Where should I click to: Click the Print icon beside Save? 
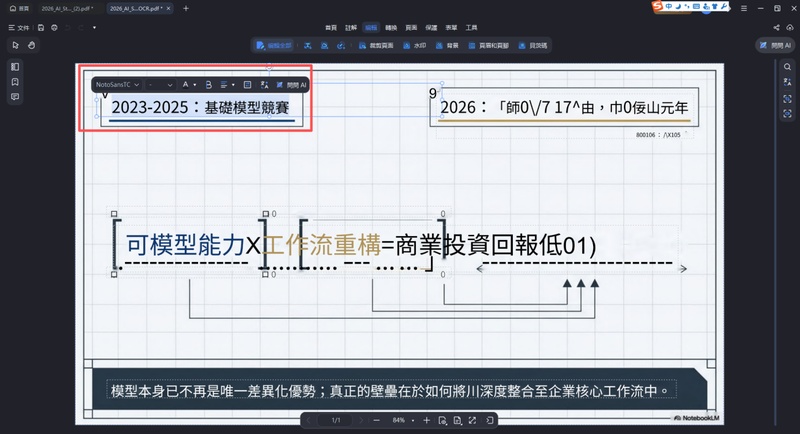[54, 28]
